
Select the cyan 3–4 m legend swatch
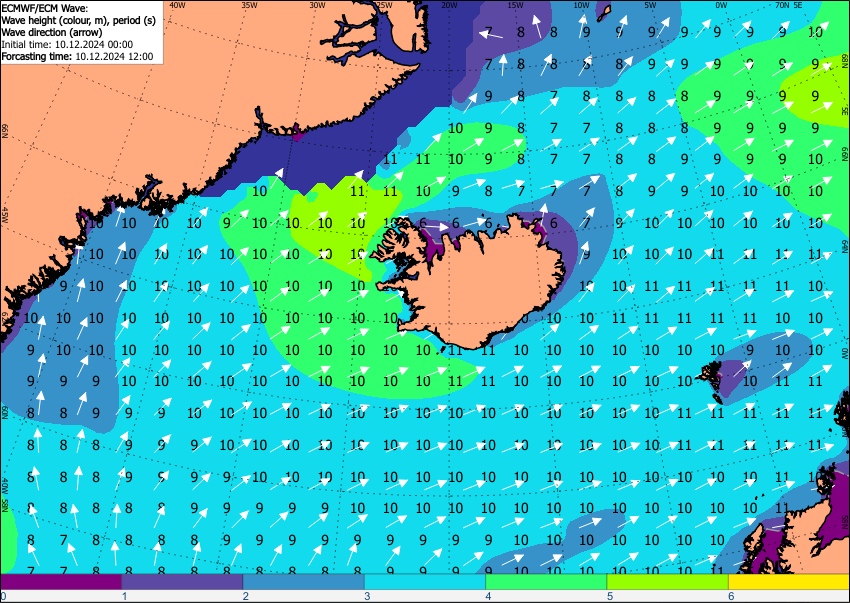(425, 581)
